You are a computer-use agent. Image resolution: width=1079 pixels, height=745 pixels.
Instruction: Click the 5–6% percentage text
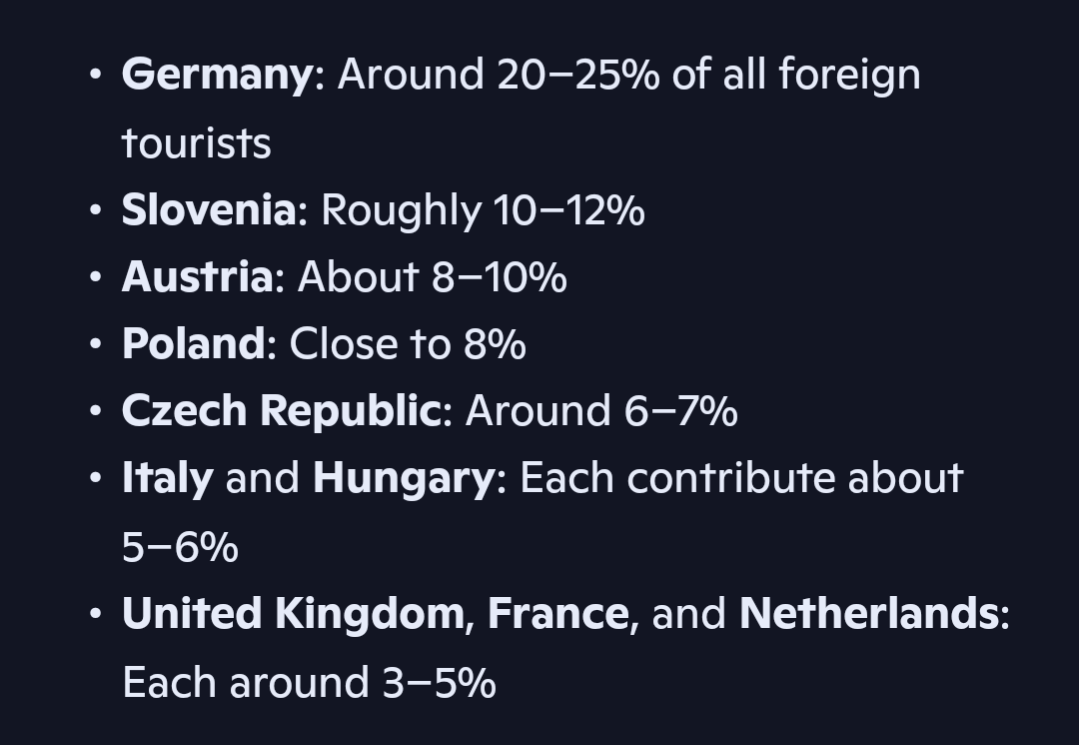pyautogui.click(x=180, y=548)
